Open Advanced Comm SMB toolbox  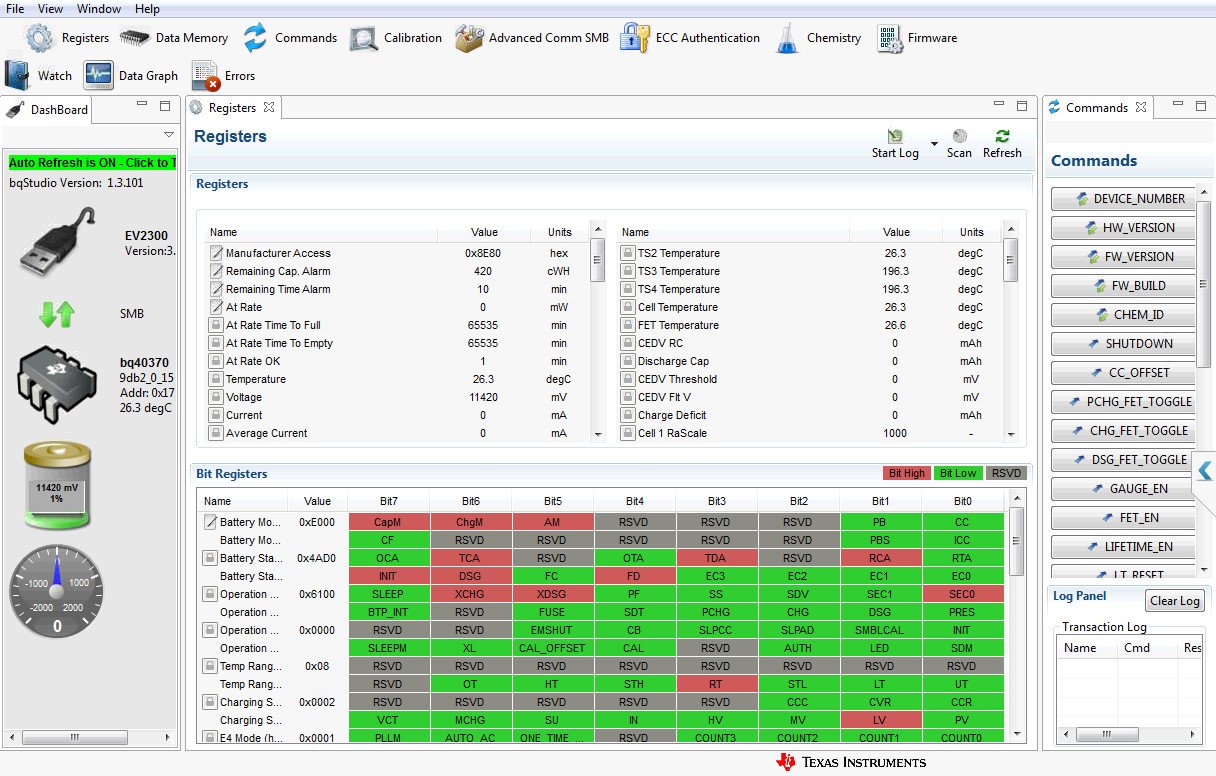tap(469, 38)
